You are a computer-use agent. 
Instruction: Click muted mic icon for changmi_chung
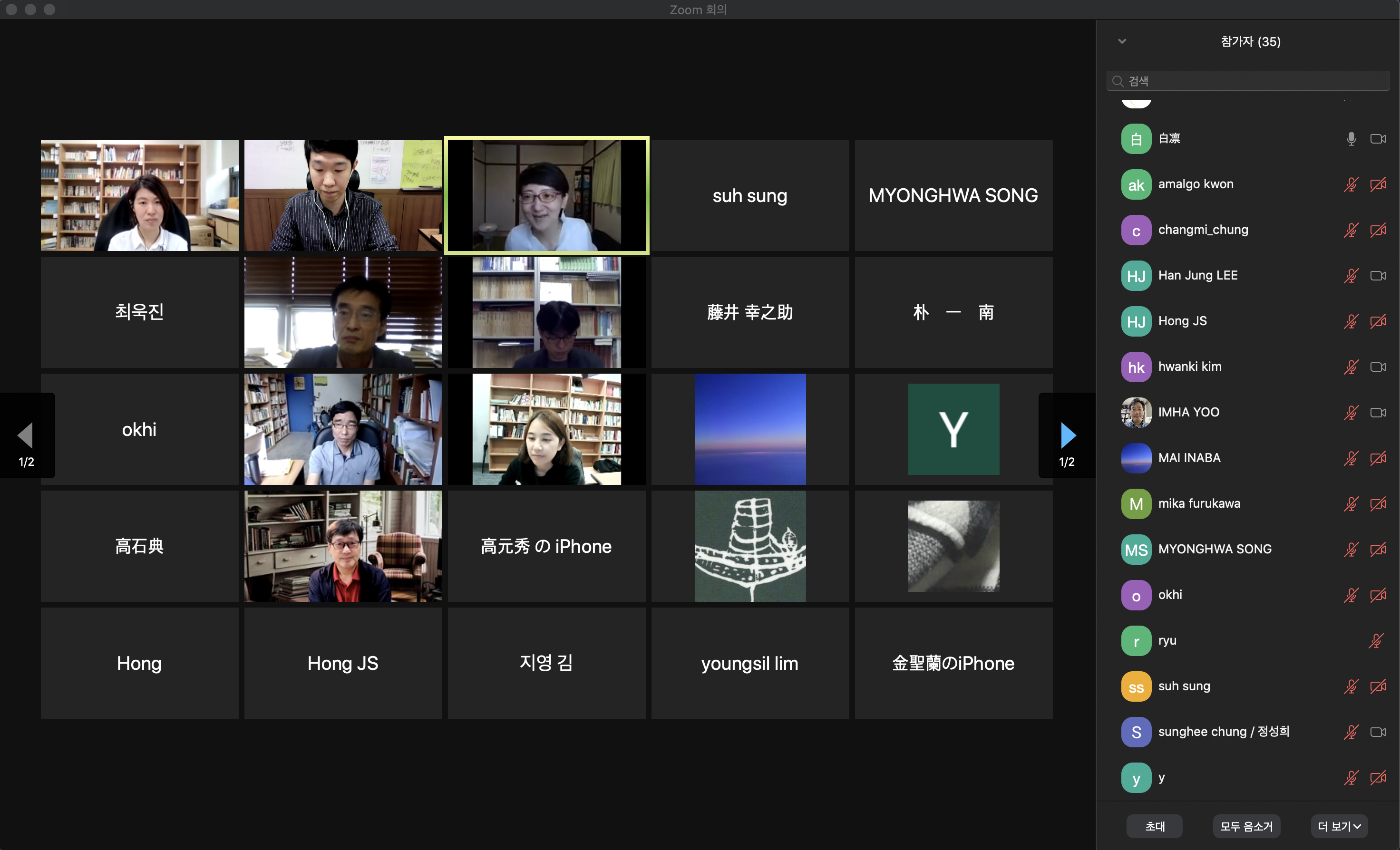tap(1351, 230)
